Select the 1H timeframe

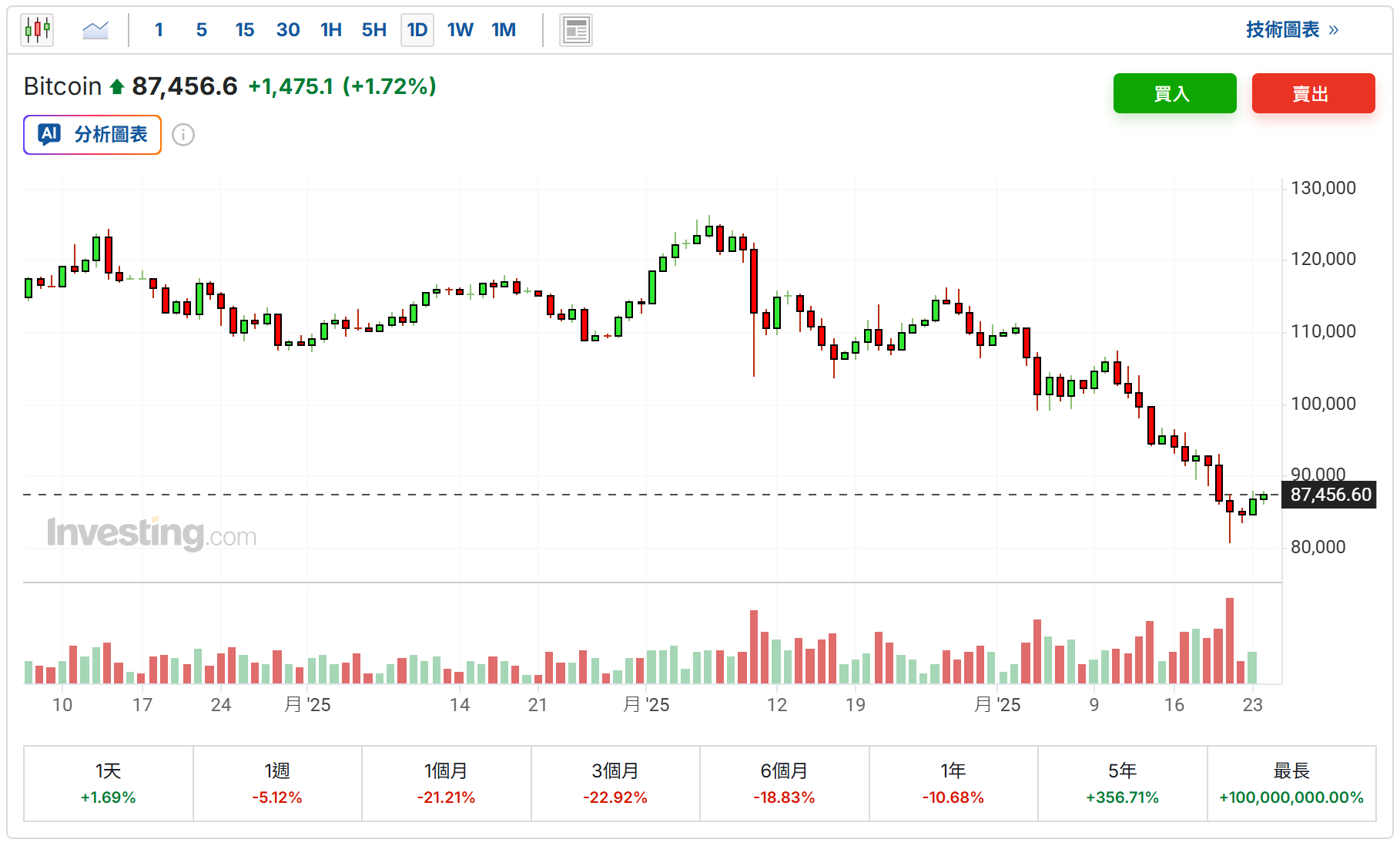coord(331,30)
